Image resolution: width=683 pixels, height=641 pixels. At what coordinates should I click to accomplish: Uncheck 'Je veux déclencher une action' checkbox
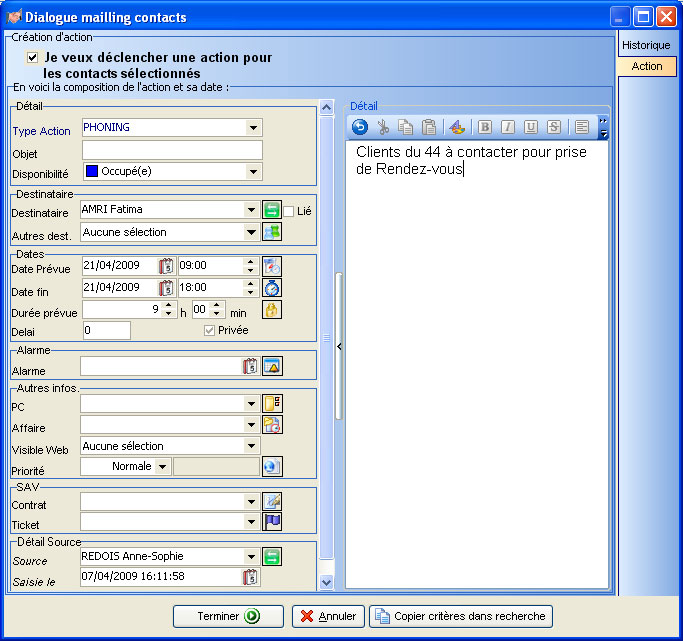[32, 57]
